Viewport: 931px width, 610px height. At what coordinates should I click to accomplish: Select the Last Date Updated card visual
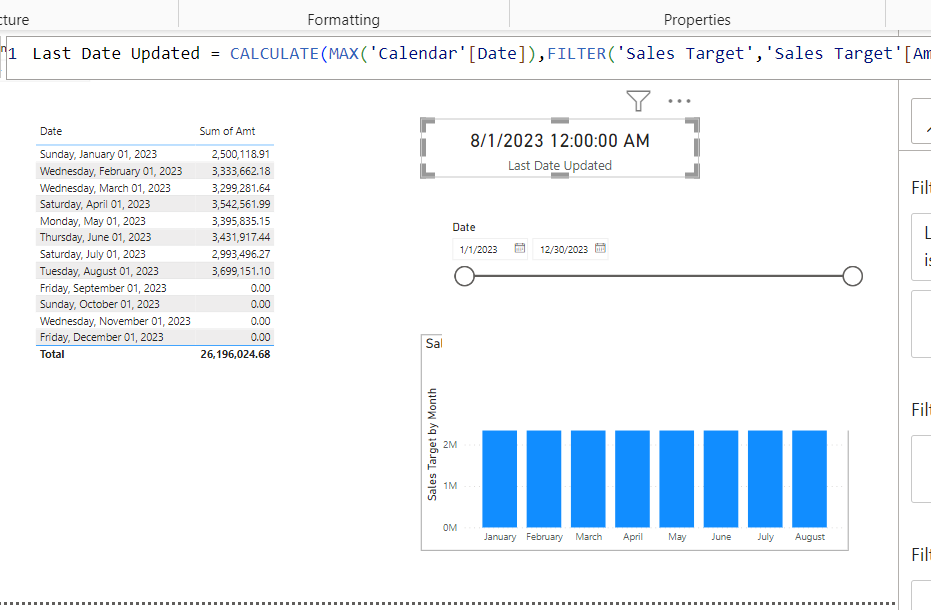[x=560, y=148]
